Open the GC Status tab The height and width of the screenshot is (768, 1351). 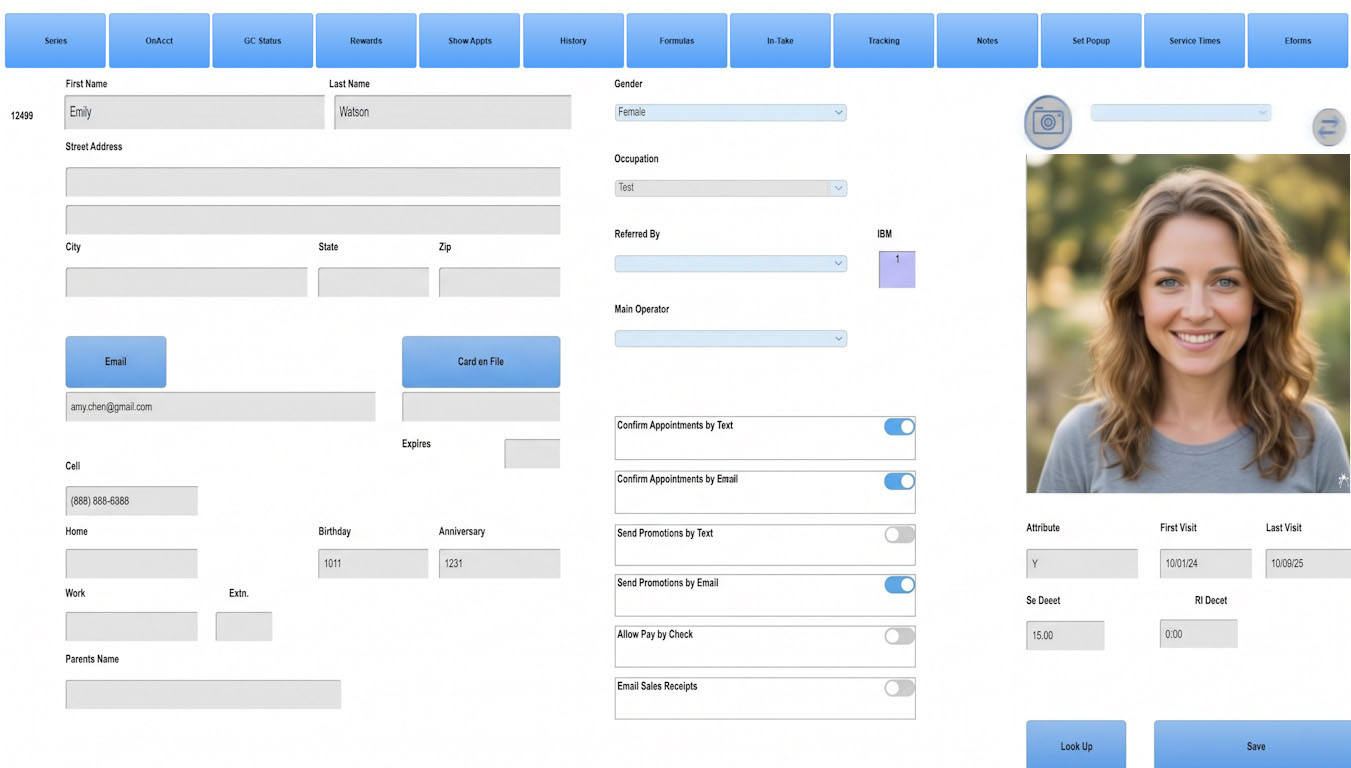click(263, 41)
